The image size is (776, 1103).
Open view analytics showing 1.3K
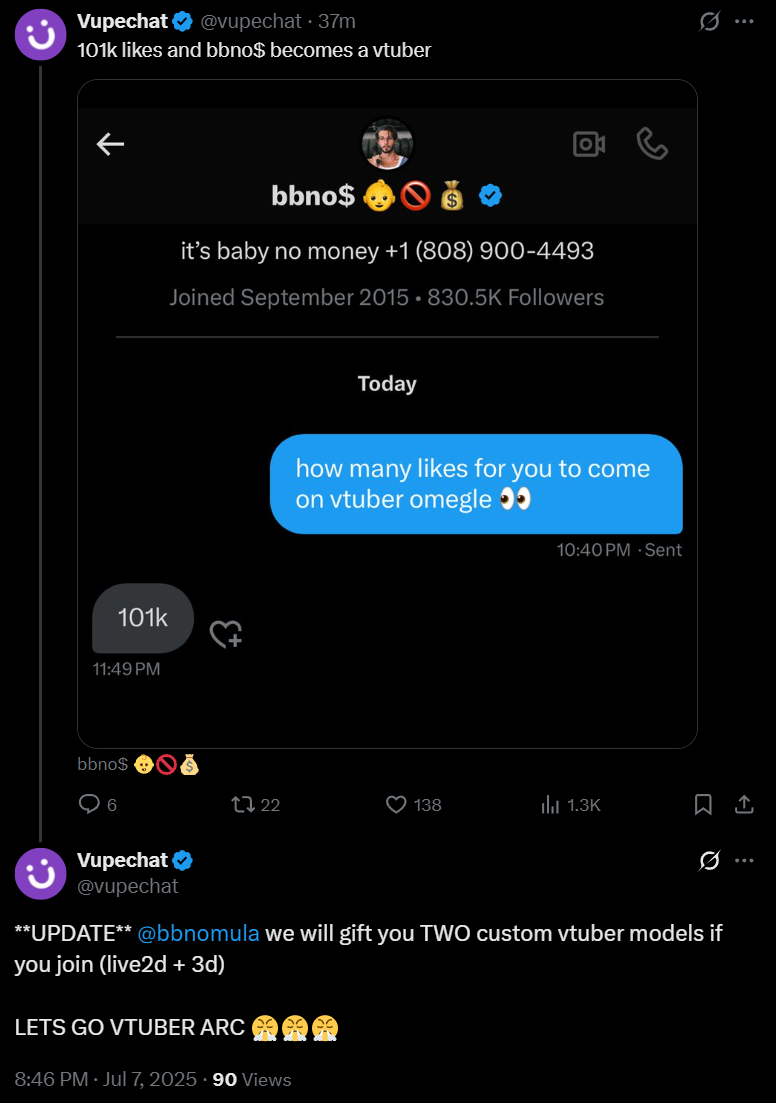551,804
